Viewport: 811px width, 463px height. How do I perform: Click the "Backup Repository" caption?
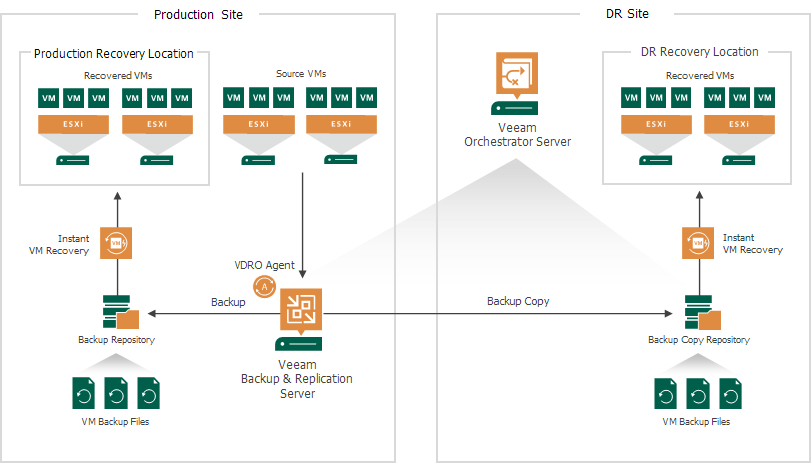click(116, 339)
